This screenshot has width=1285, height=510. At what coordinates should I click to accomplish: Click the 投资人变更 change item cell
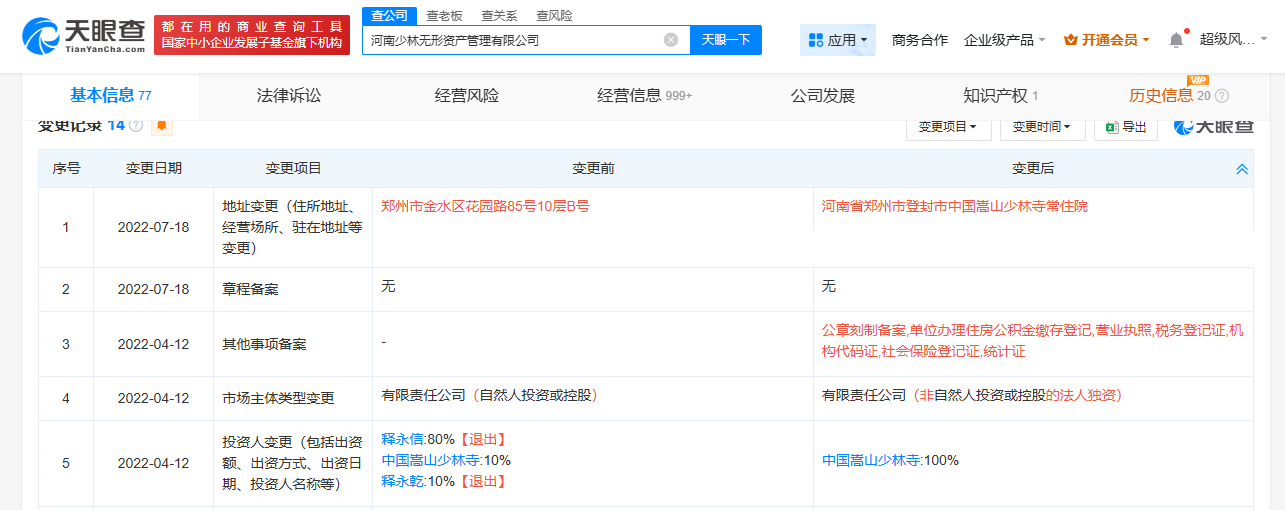(x=292, y=462)
